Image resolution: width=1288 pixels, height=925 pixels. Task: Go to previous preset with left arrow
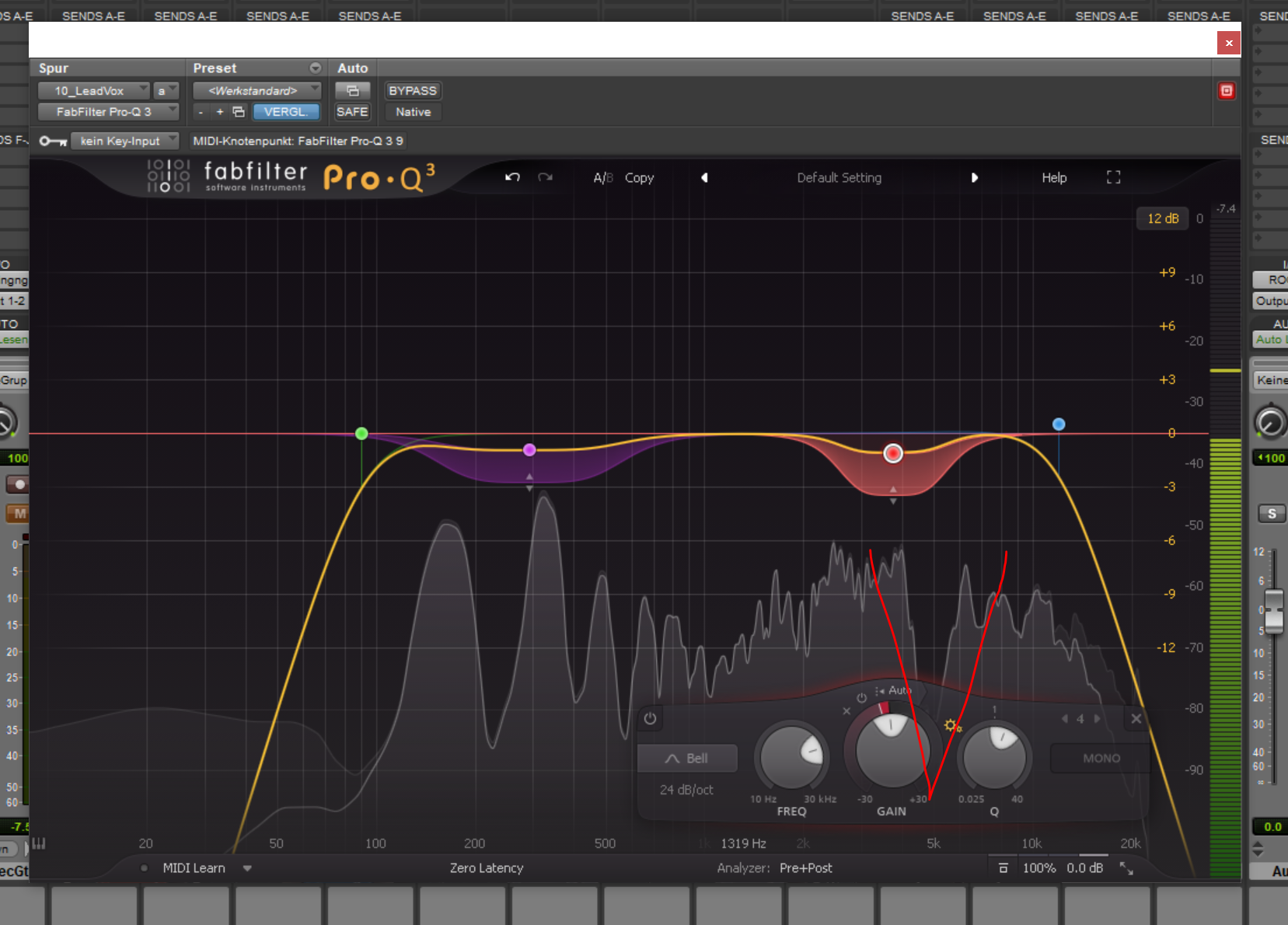pos(704,177)
